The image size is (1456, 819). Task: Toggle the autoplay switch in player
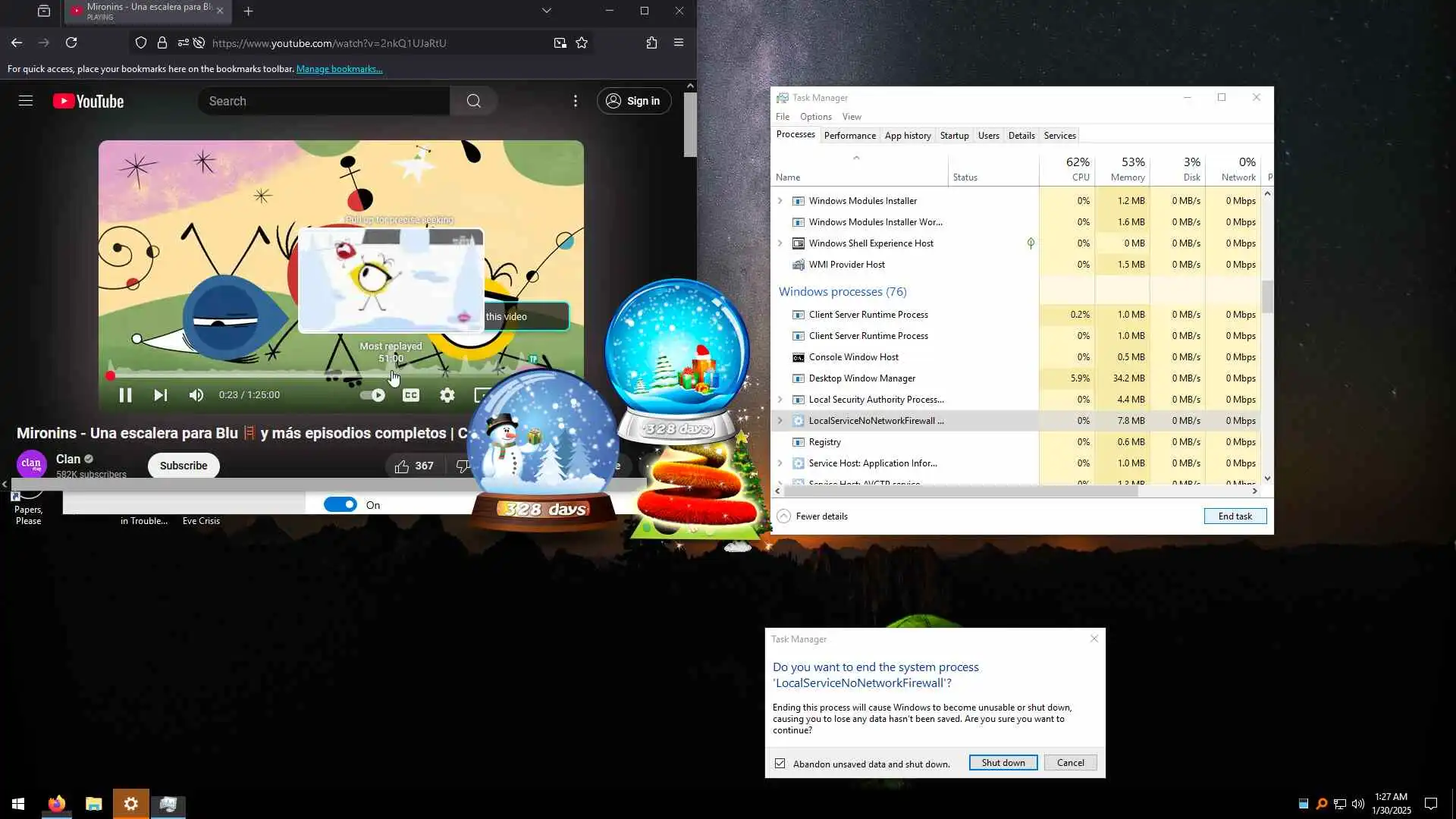pyautogui.click(x=372, y=395)
